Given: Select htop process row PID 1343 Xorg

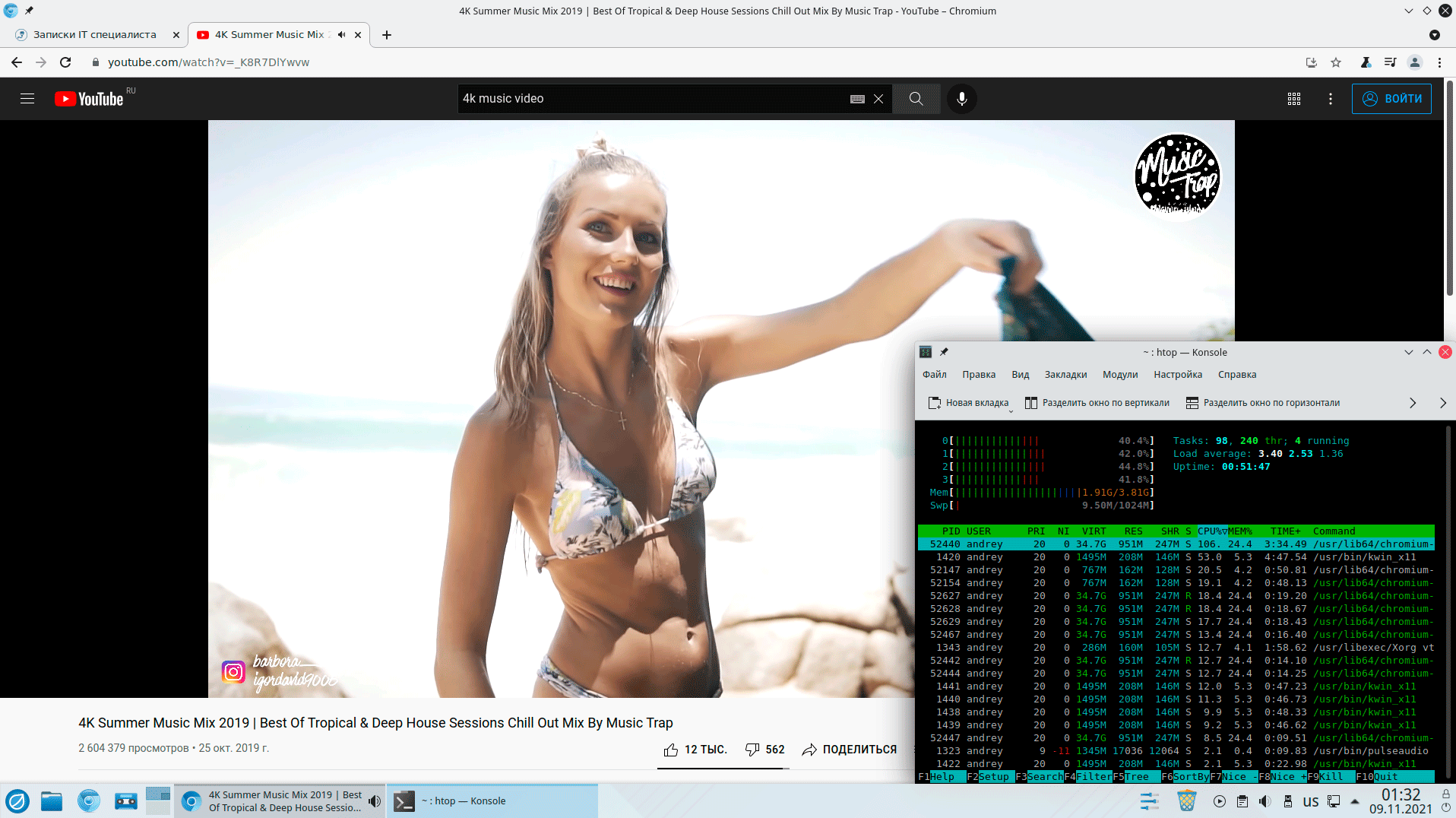Looking at the screenshot, I should tap(1176, 648).
